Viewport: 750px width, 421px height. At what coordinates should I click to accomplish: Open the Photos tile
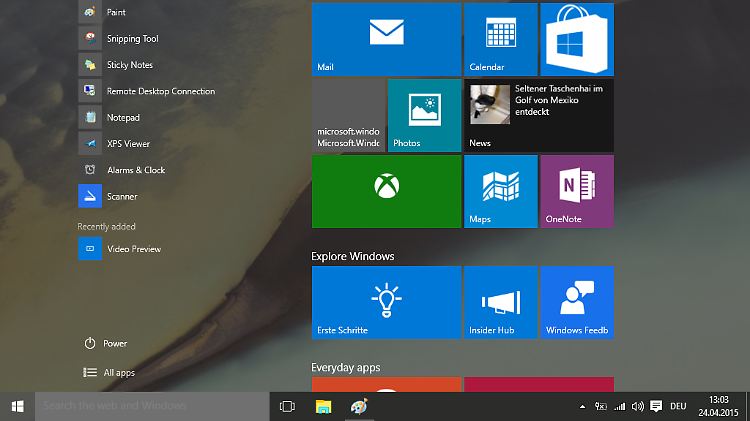tap(424, 115)
